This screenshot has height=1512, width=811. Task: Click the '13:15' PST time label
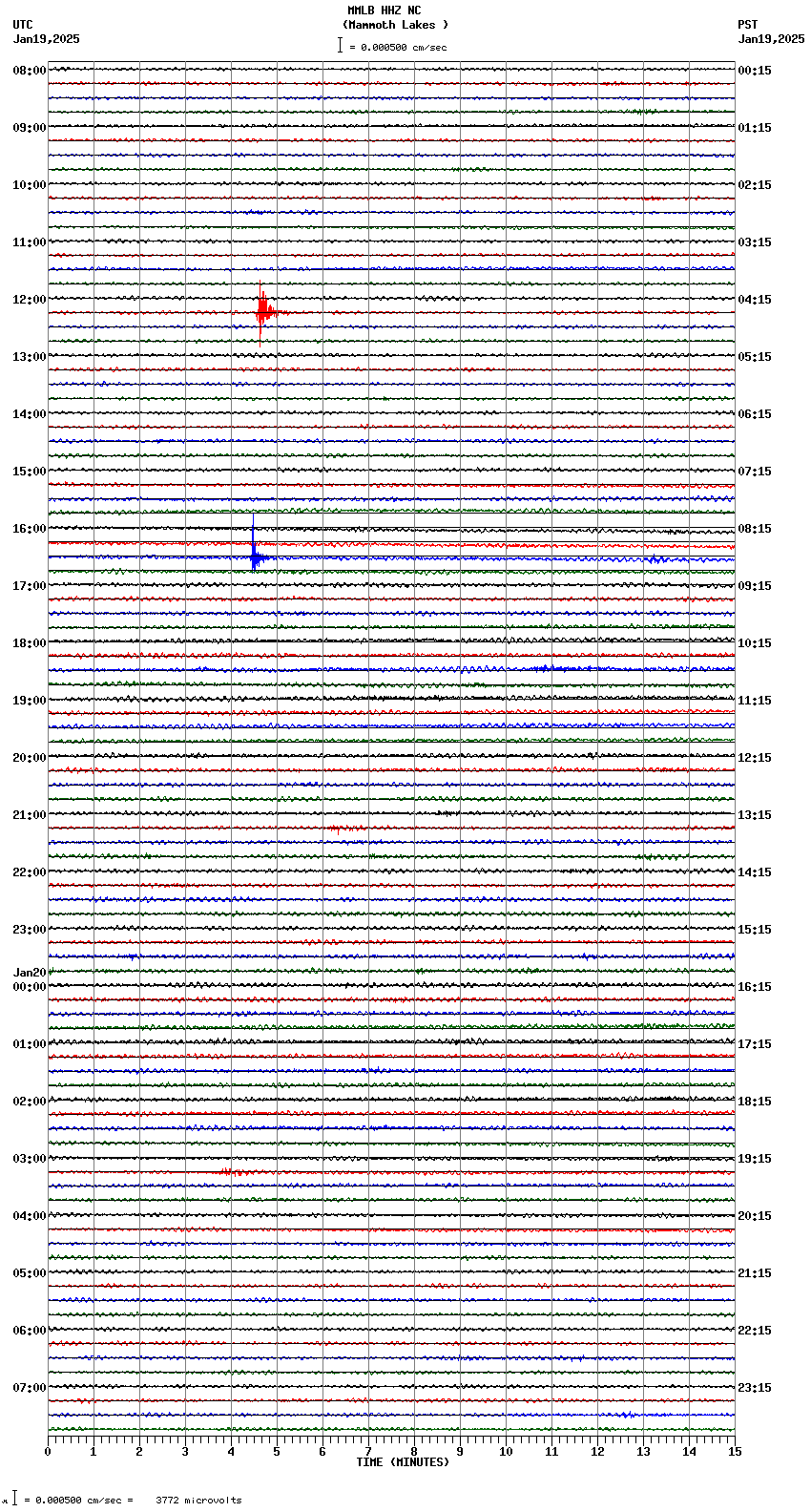click(x=755, y=815)
